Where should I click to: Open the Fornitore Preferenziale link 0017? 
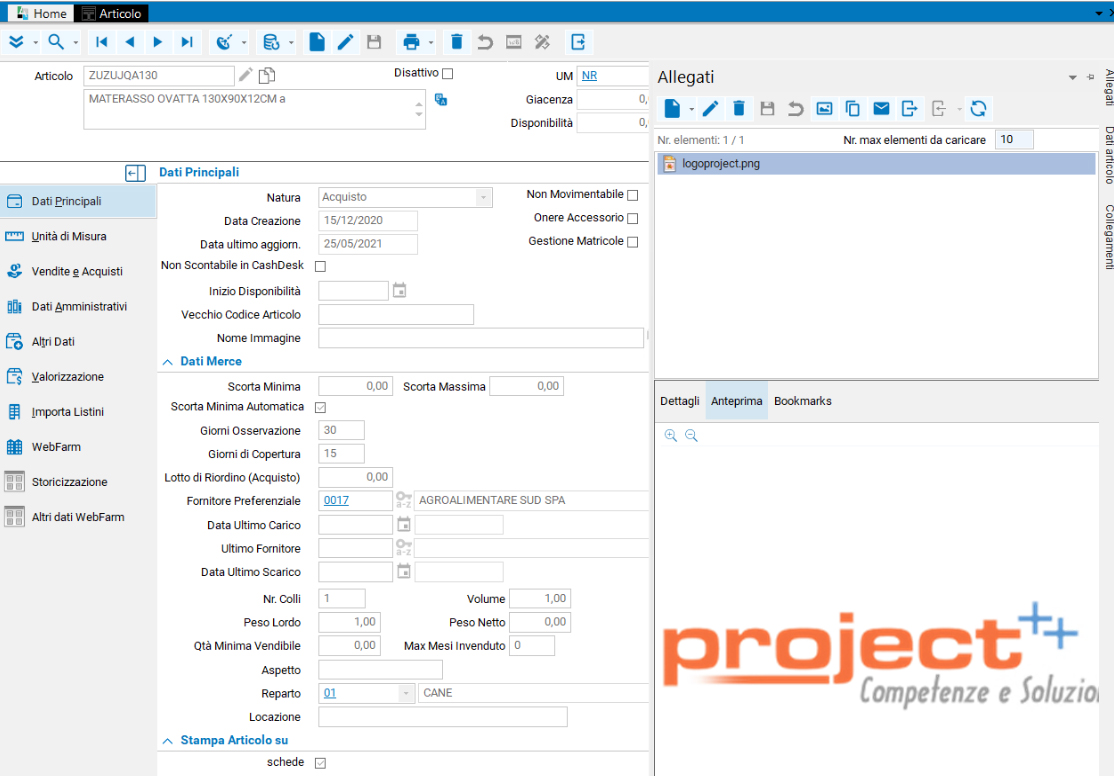pos(337,500)
